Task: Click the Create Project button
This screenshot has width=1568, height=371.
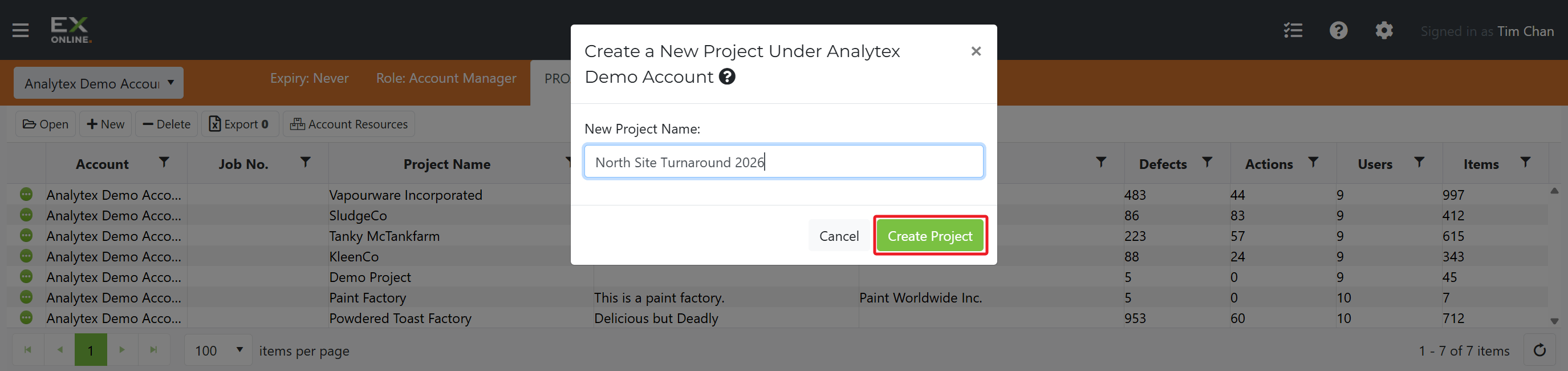Action: point(929,236)
